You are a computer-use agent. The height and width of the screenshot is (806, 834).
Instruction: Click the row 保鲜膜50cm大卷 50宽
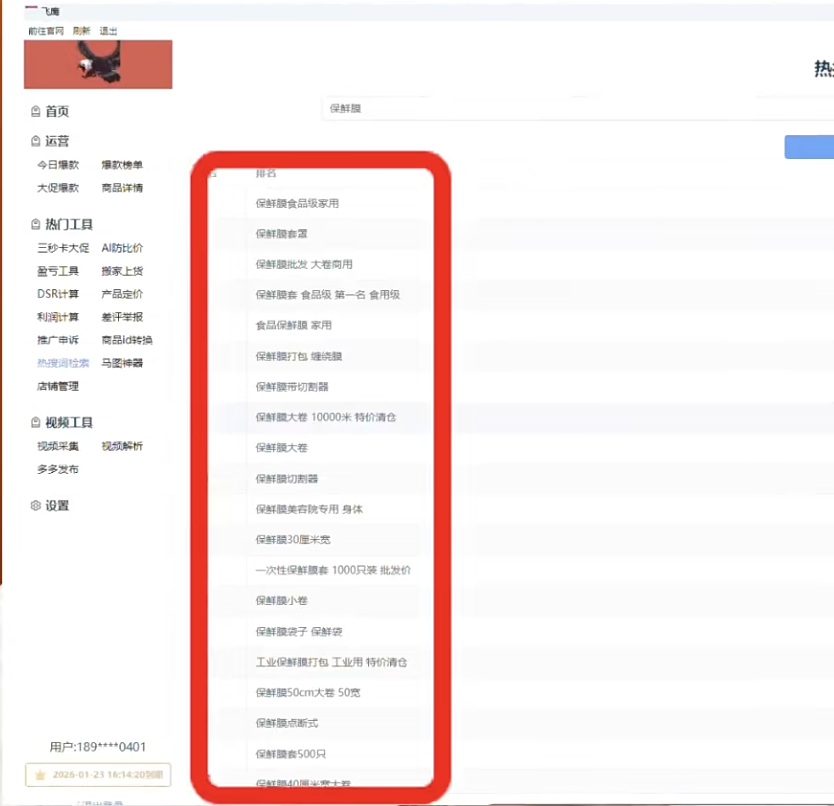point(308,693)
